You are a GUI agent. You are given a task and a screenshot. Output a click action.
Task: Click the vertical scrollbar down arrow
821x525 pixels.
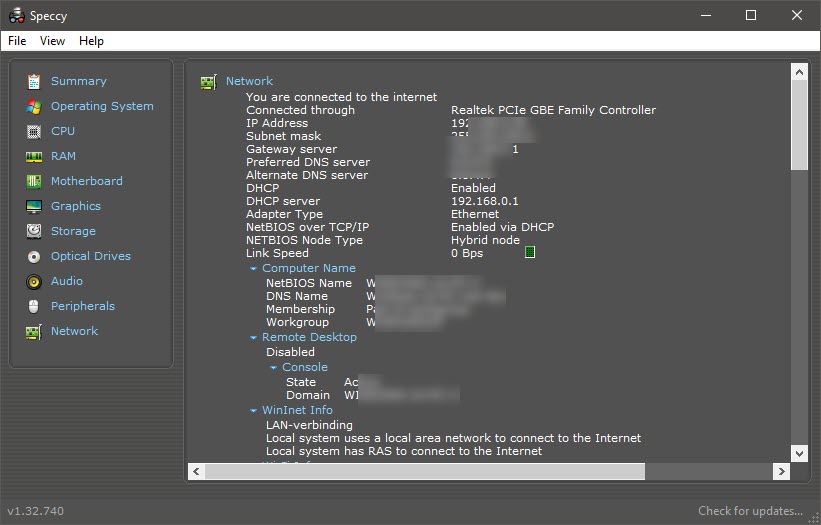point(799,453)
